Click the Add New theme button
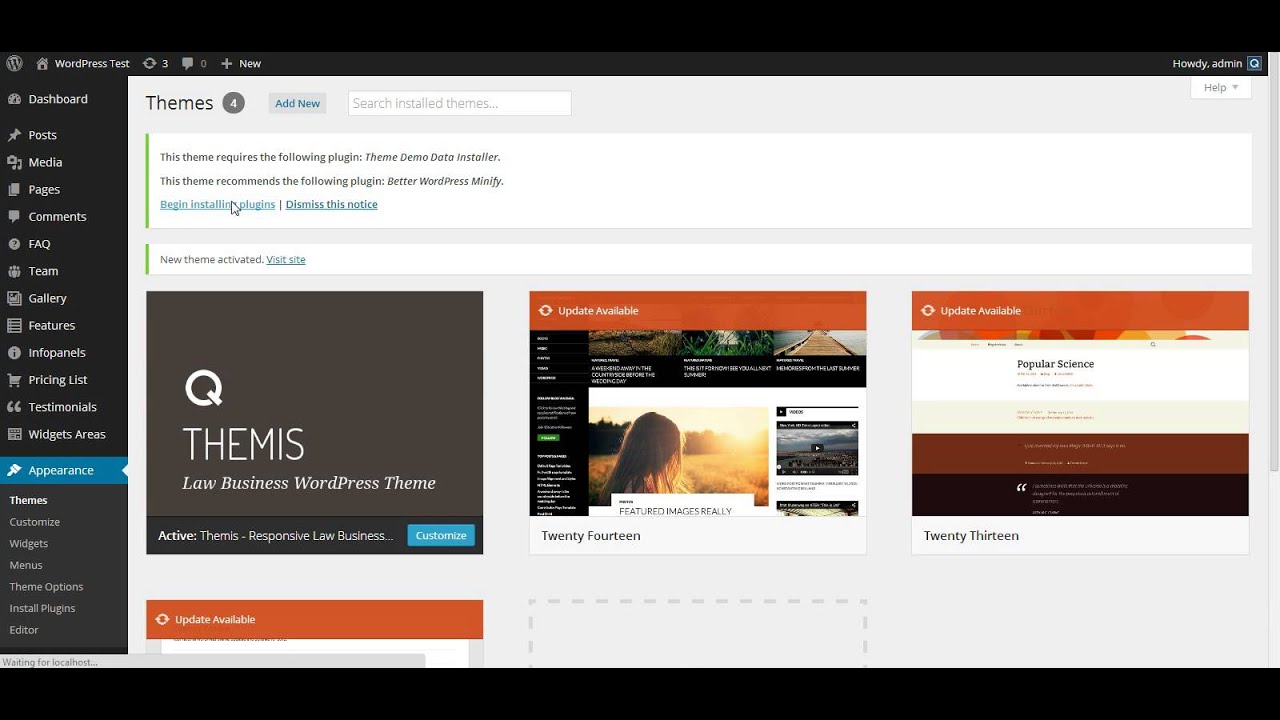 pos(297,103)
